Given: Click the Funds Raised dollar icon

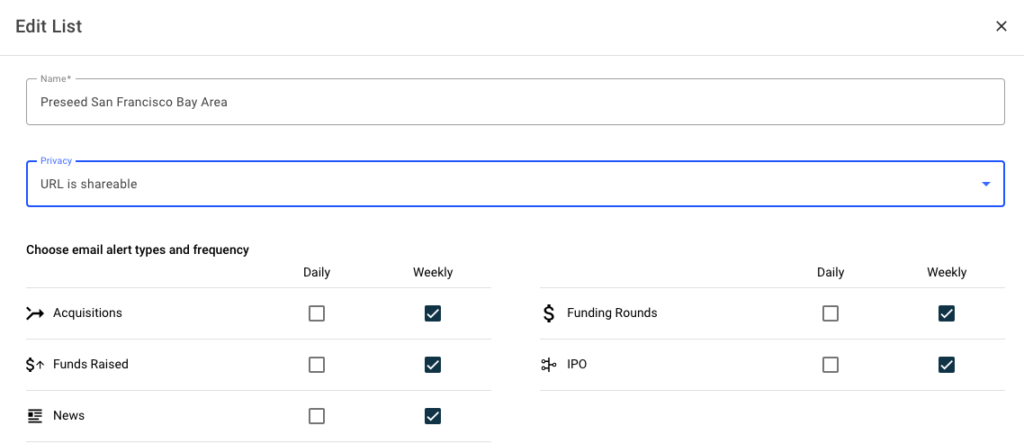Looking at the screenshot, I should 35,365.
